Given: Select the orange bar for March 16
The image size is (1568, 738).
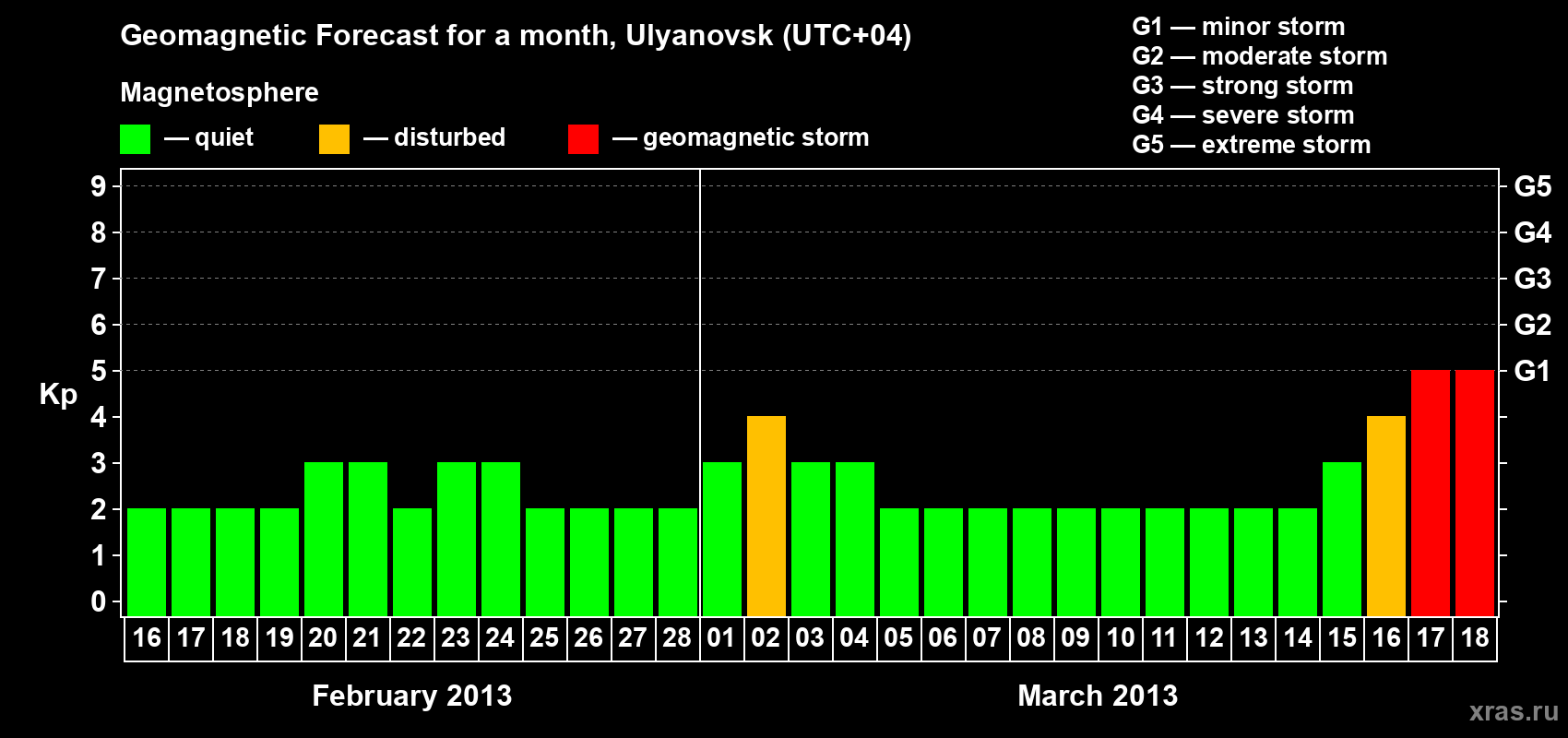Looking at the screenshot, I should pyautogui.click(x=1386, y=516).
